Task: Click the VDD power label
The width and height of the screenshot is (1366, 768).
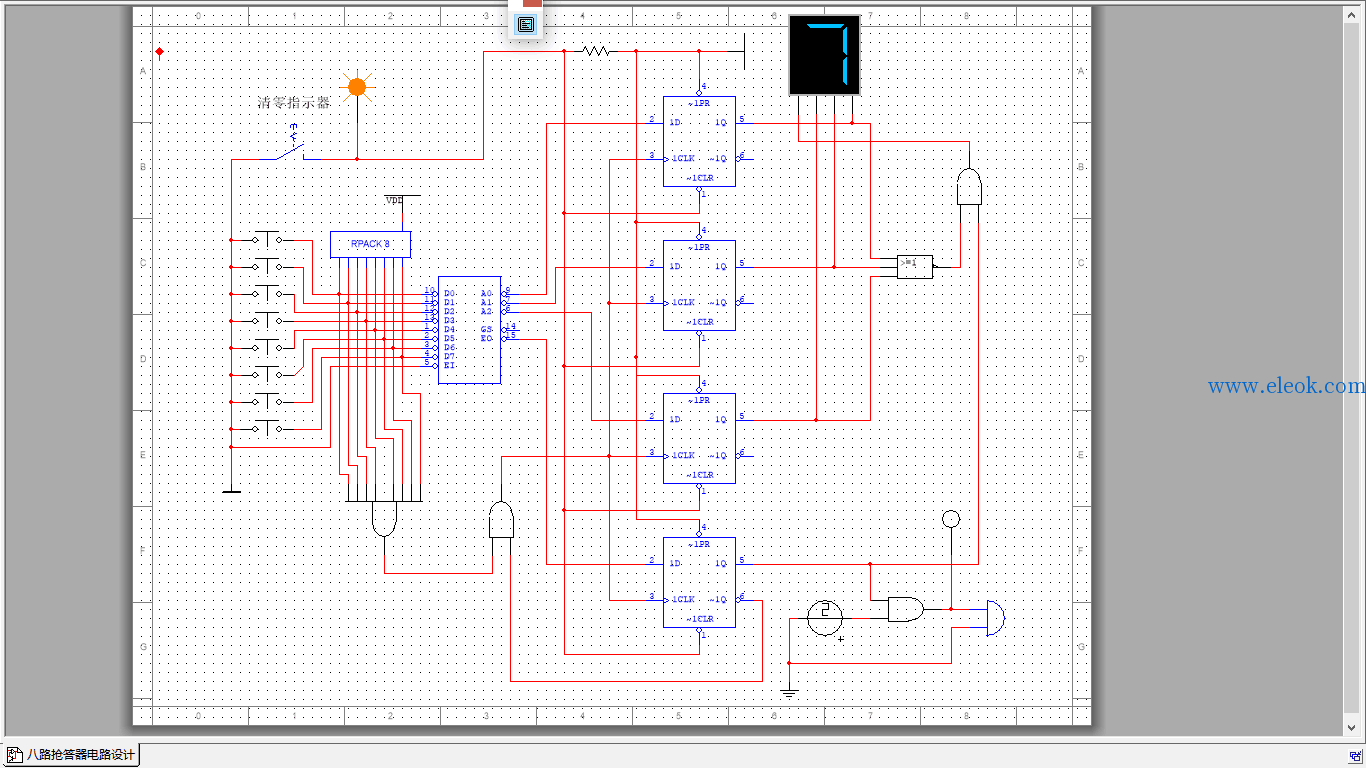Action: click(x=395, y=200)
